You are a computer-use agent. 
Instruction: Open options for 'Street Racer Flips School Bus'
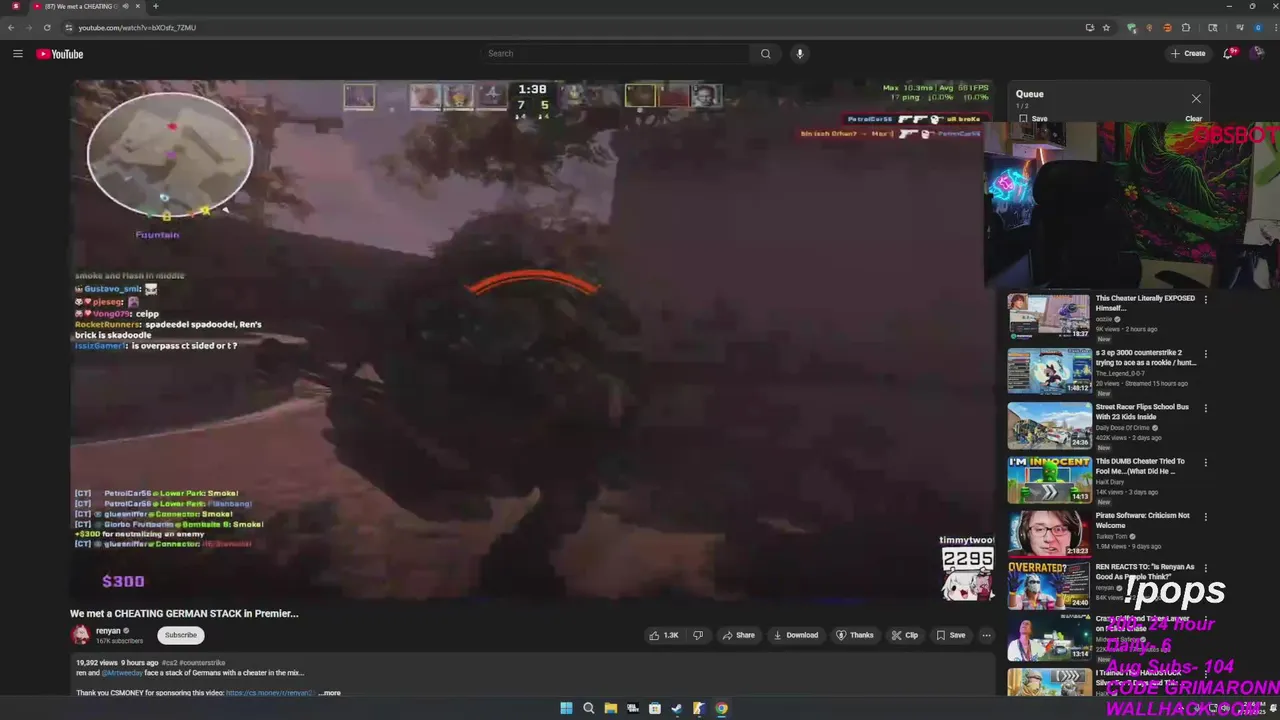1205,408
